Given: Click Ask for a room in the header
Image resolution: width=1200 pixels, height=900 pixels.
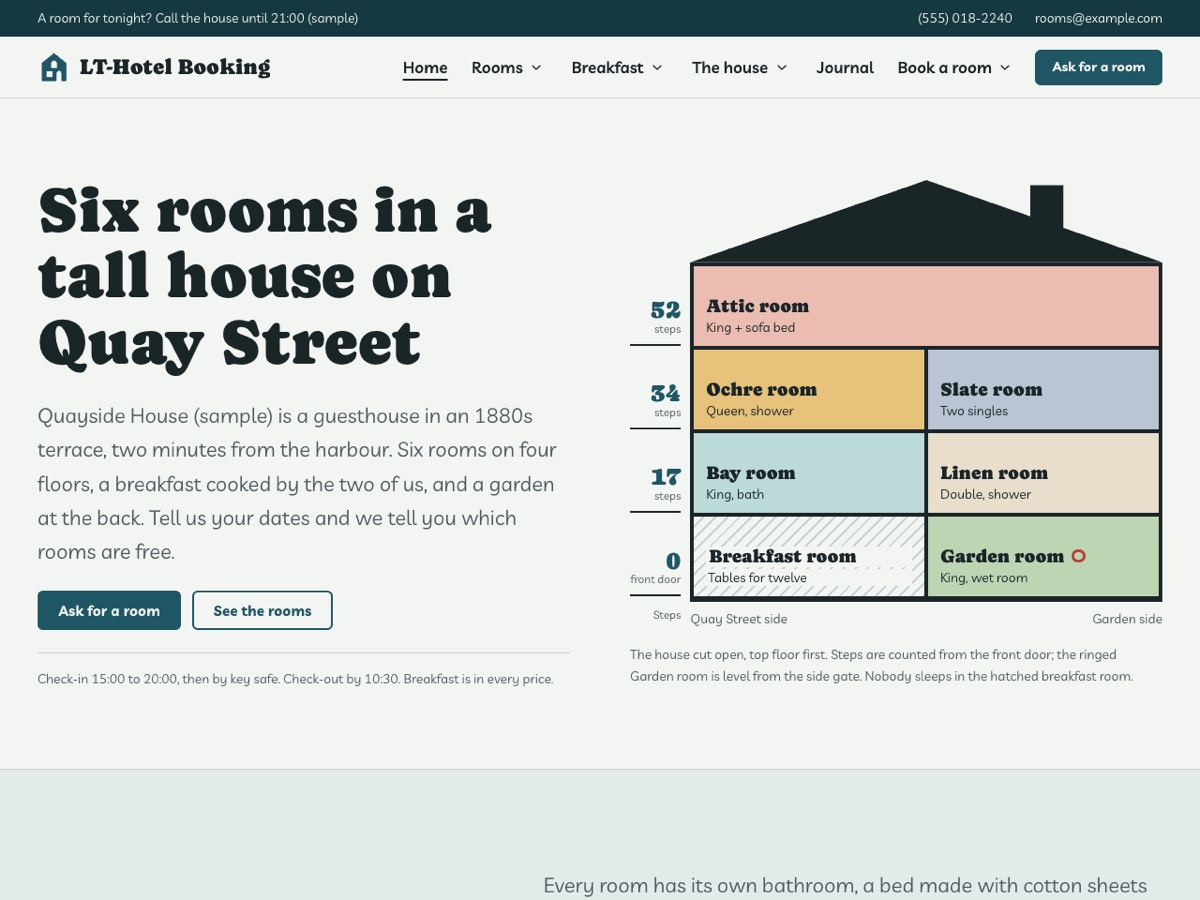Looking at the screenshot, I should 1098,67.
